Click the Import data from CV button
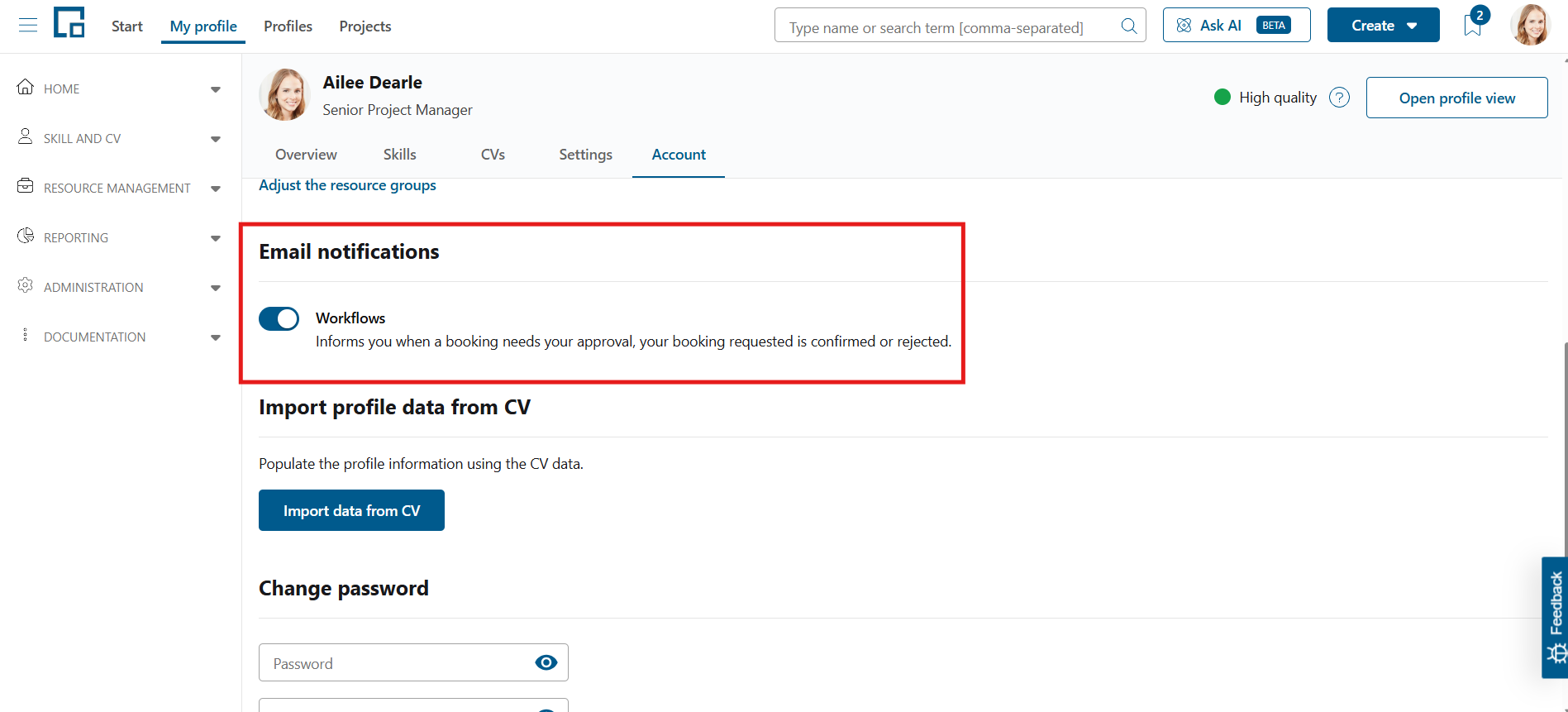 (x=351, y=510)
